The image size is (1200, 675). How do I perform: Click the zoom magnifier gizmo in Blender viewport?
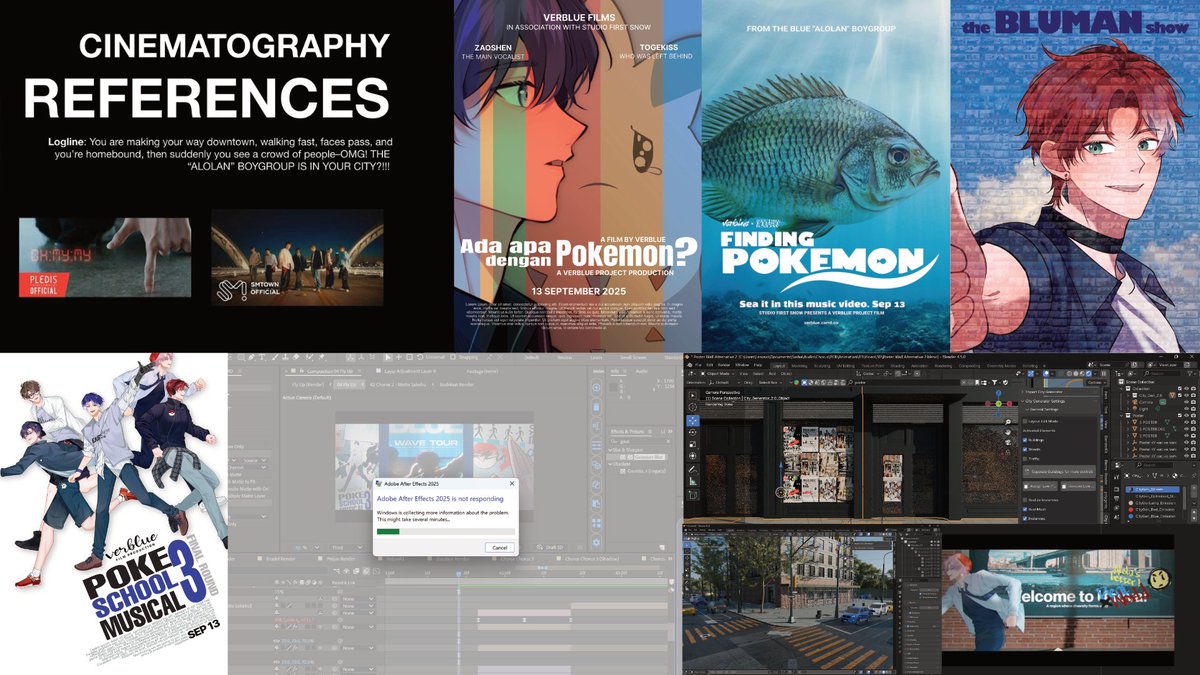coord(1008,421)
